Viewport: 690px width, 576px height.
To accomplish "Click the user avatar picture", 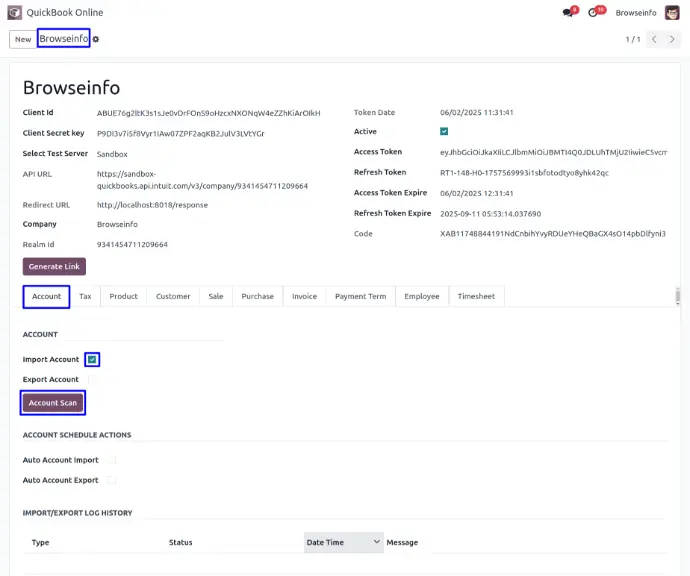I will tap(672, 12).
